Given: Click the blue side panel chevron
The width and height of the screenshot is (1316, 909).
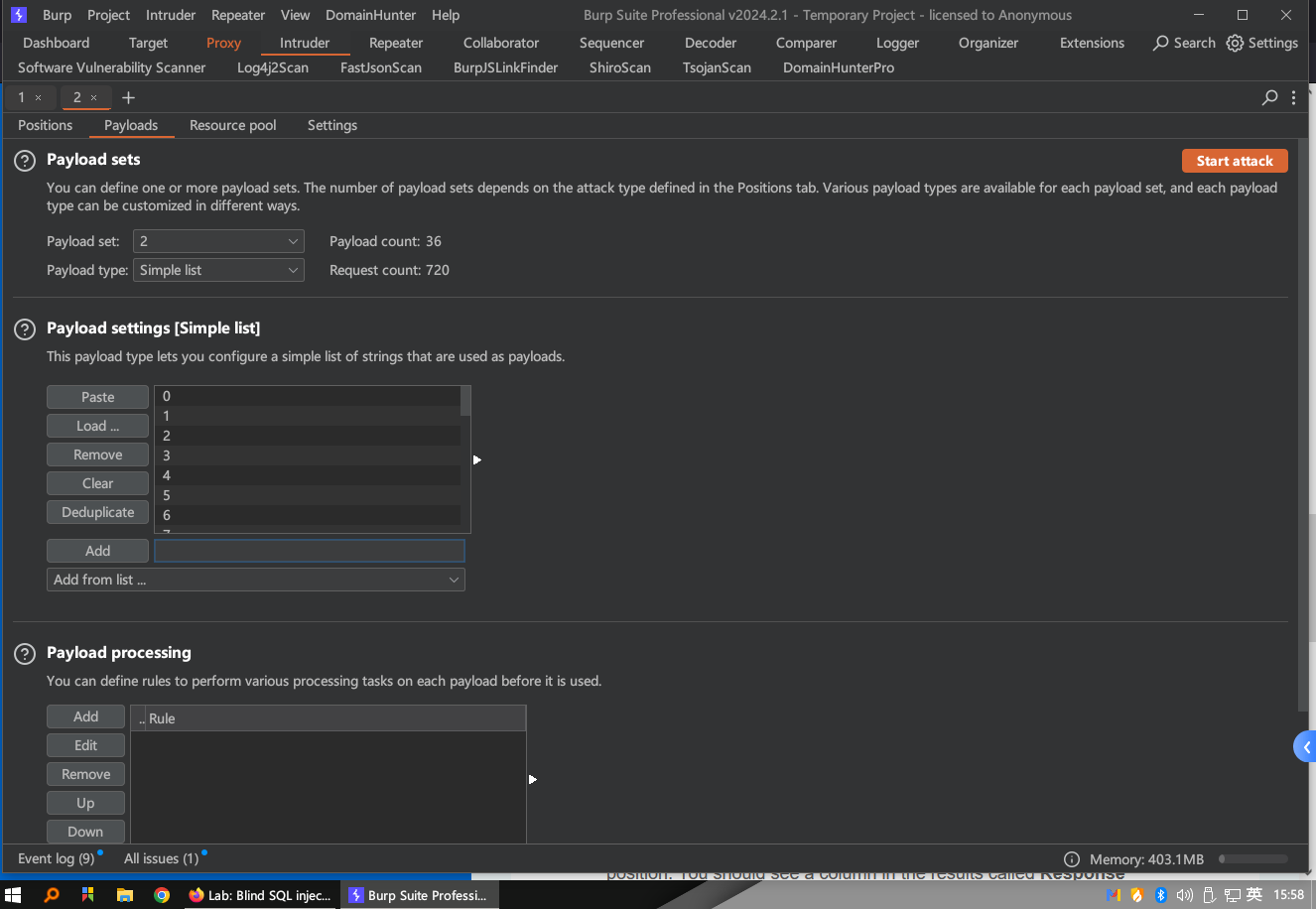Looking at the screenshot, I should pos(1306,747).
